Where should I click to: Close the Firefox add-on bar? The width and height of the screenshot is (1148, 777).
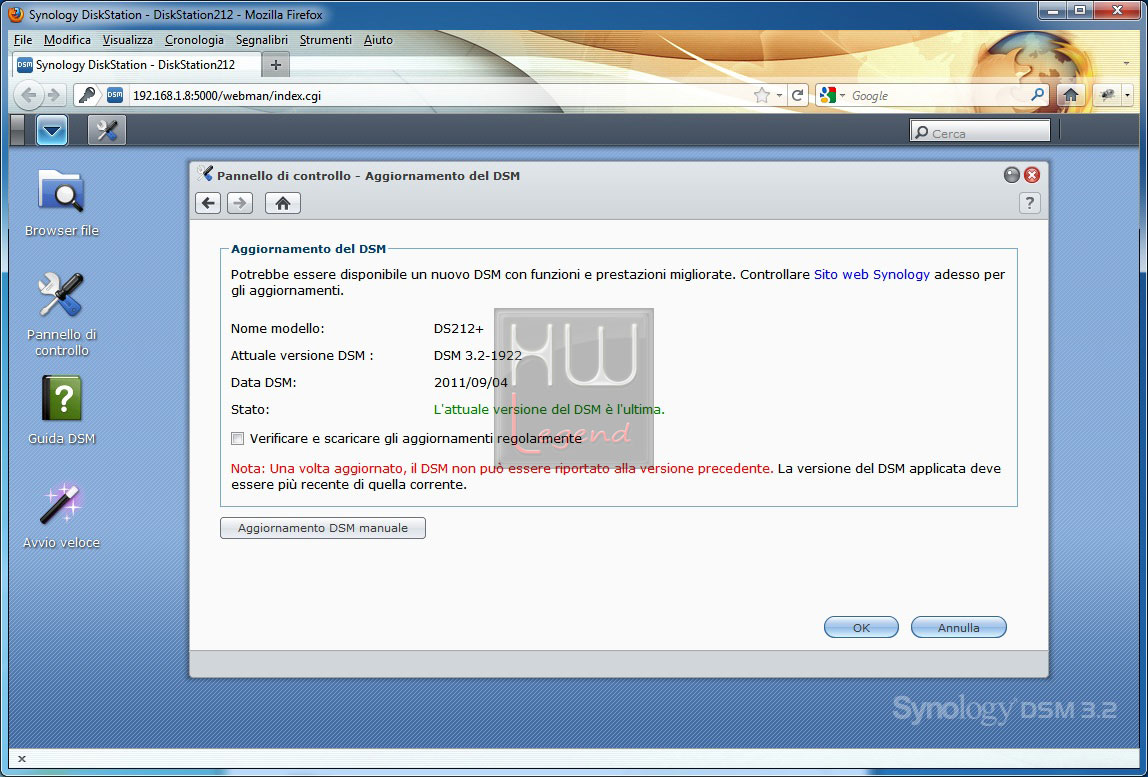(x=21, y=759)
